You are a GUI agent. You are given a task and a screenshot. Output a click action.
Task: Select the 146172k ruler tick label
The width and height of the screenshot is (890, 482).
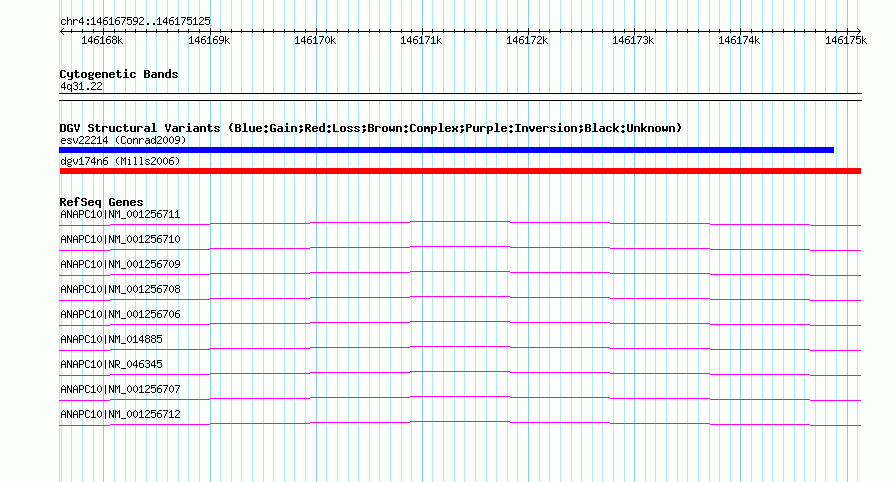click(527, 40)
